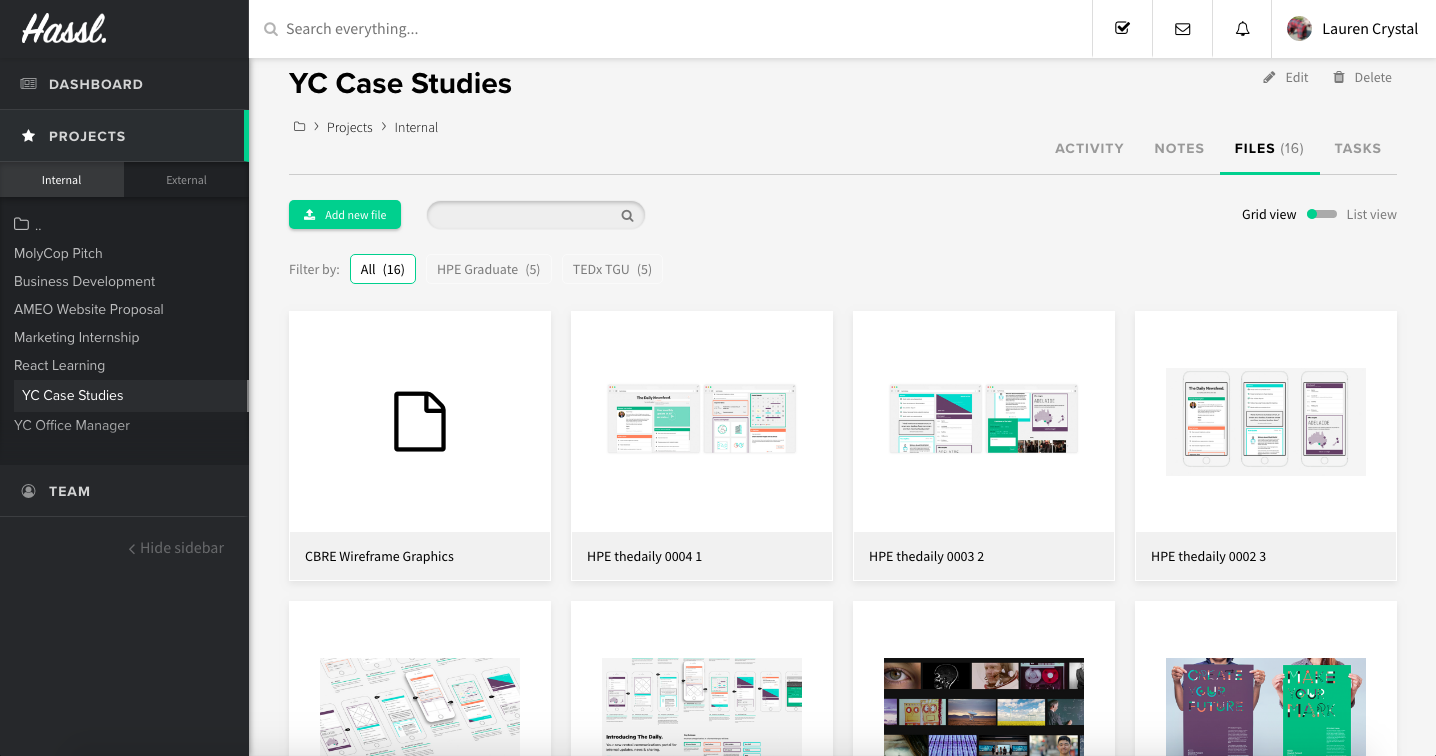The width and height of the screenshot is (1436, 756).
Task: Click Lauren Crystal's profile avatar
Action: tap(1299, 28)
